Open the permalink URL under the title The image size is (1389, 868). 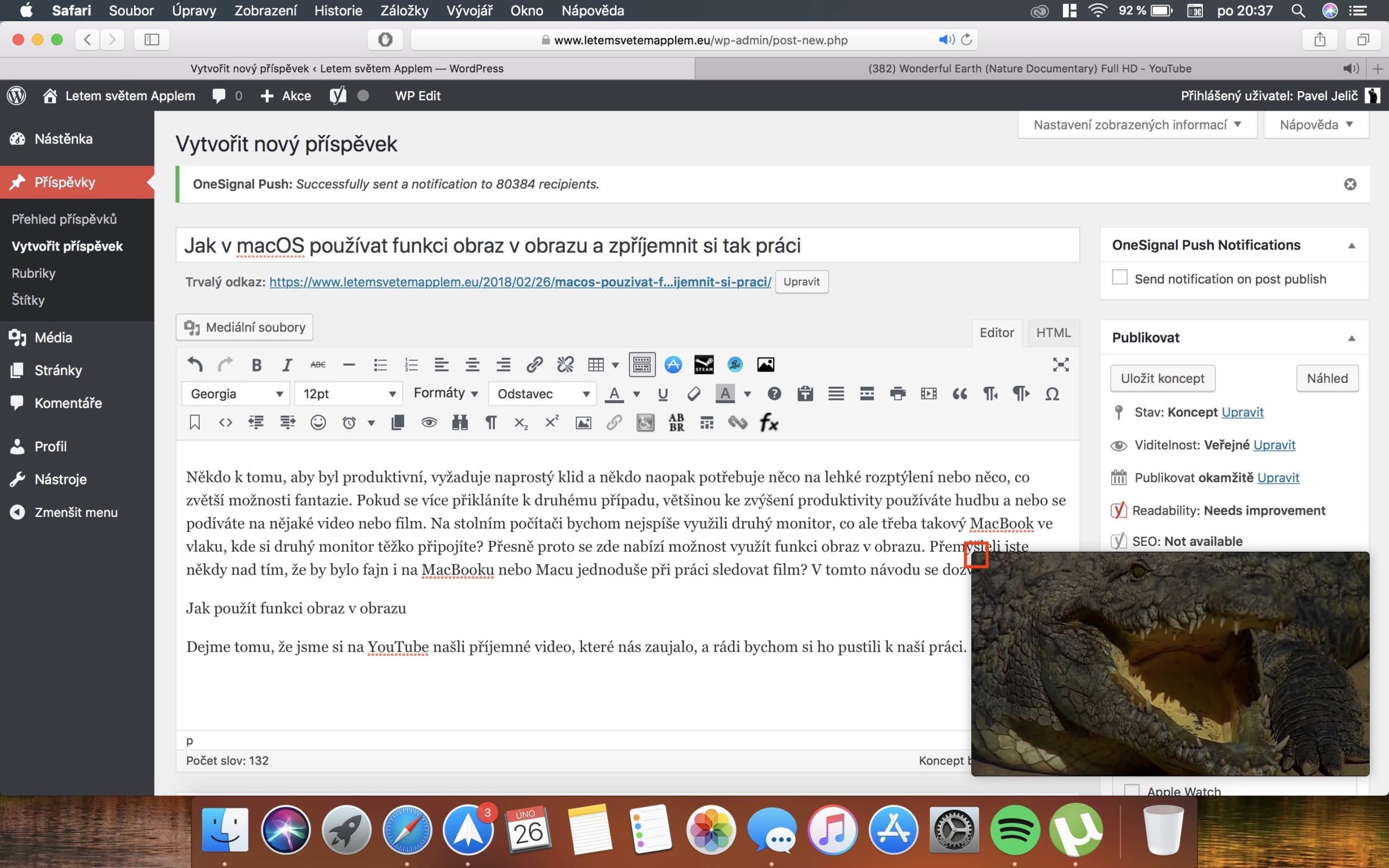(520, 282)
